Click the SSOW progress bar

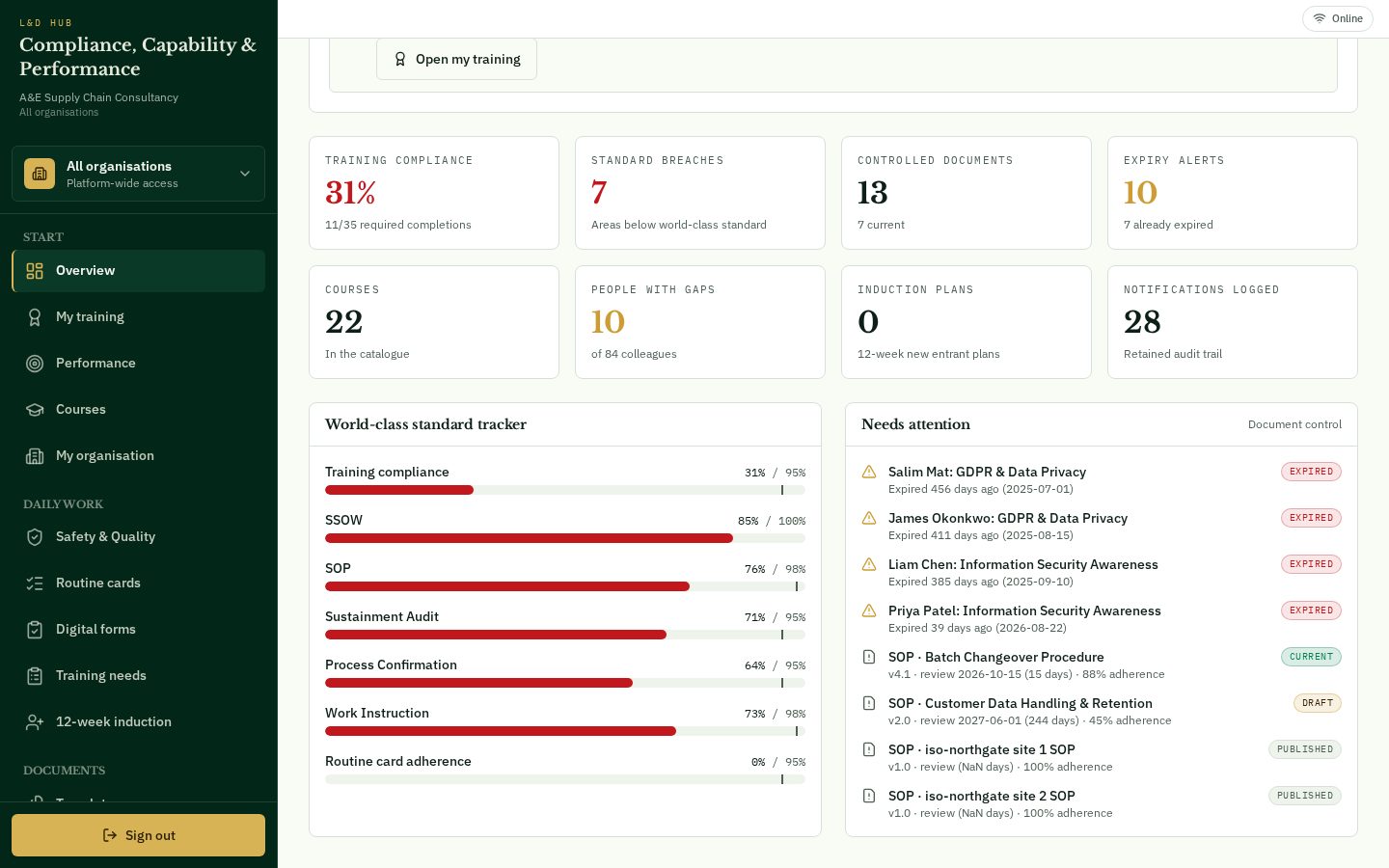click(565, 538)
